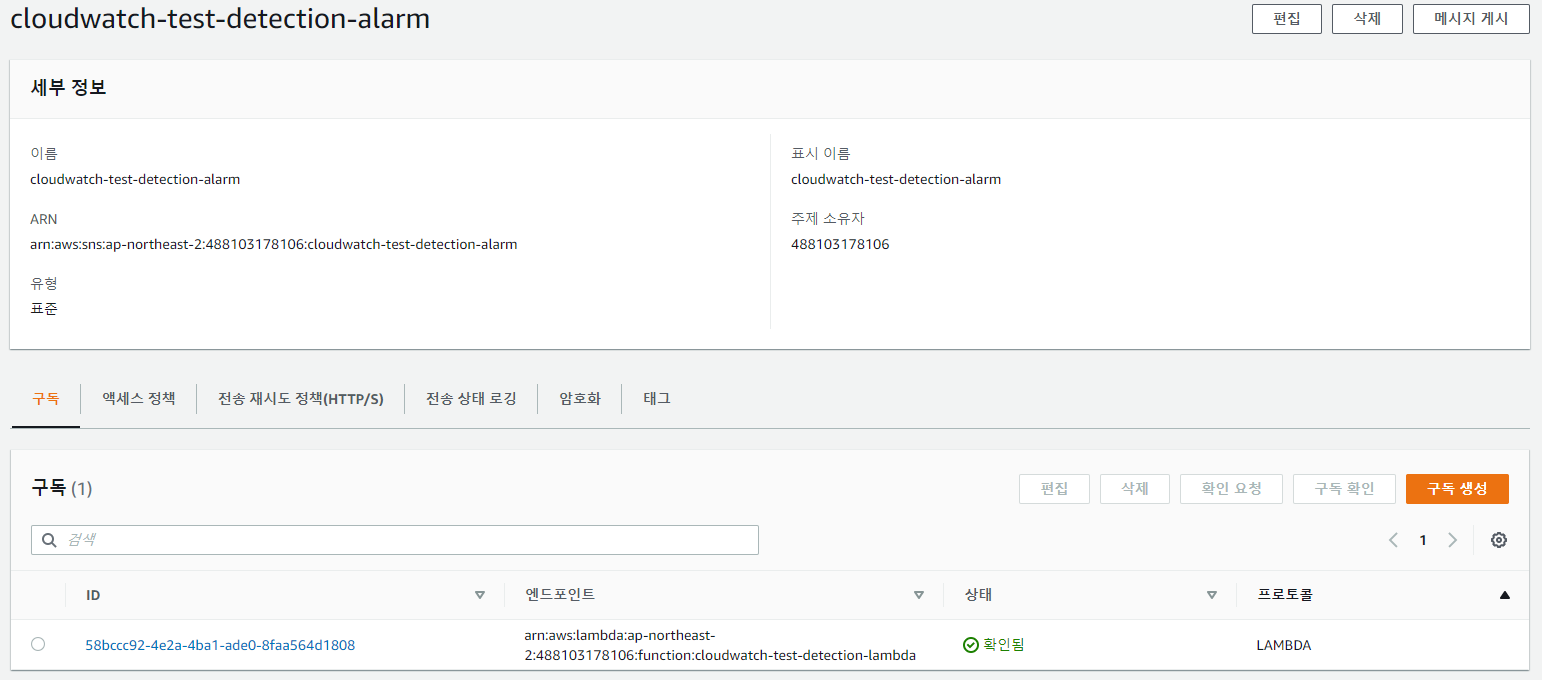The image size is (1542, 680).
Task: Click the 프로토콜 column header label
Action: point(1285,595)
